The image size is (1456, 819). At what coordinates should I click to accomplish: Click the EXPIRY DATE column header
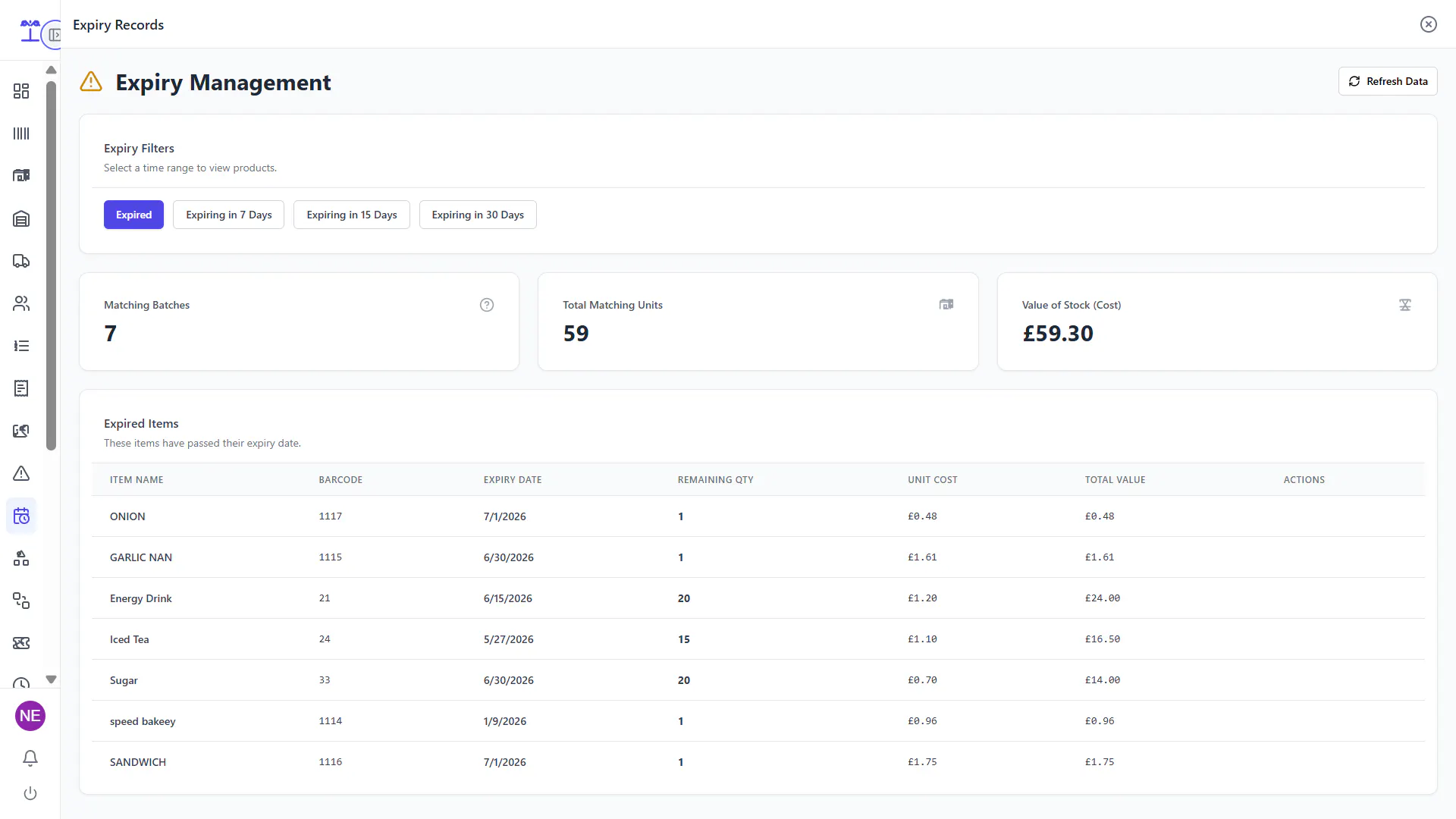click(x=513, y=480)
